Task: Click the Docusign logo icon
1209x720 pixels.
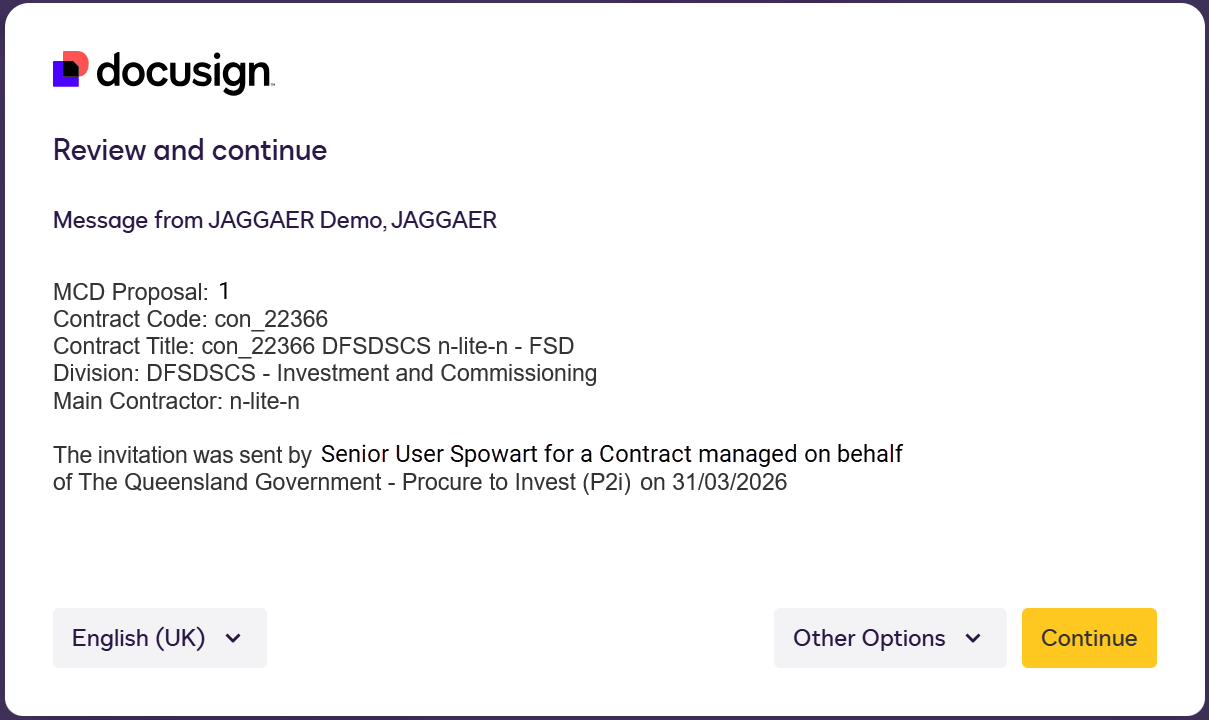Action: pyautogui.click(x=71, y=69)
